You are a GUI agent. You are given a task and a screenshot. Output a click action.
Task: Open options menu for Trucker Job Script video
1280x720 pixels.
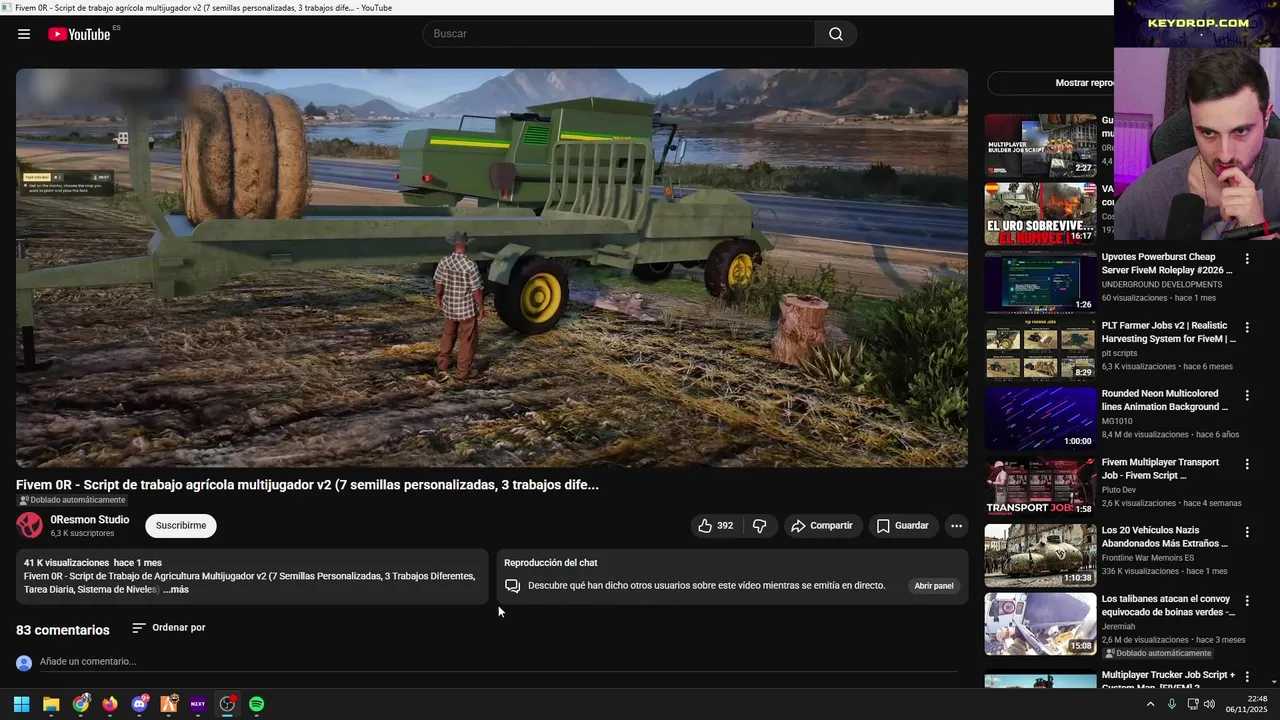1247,677
